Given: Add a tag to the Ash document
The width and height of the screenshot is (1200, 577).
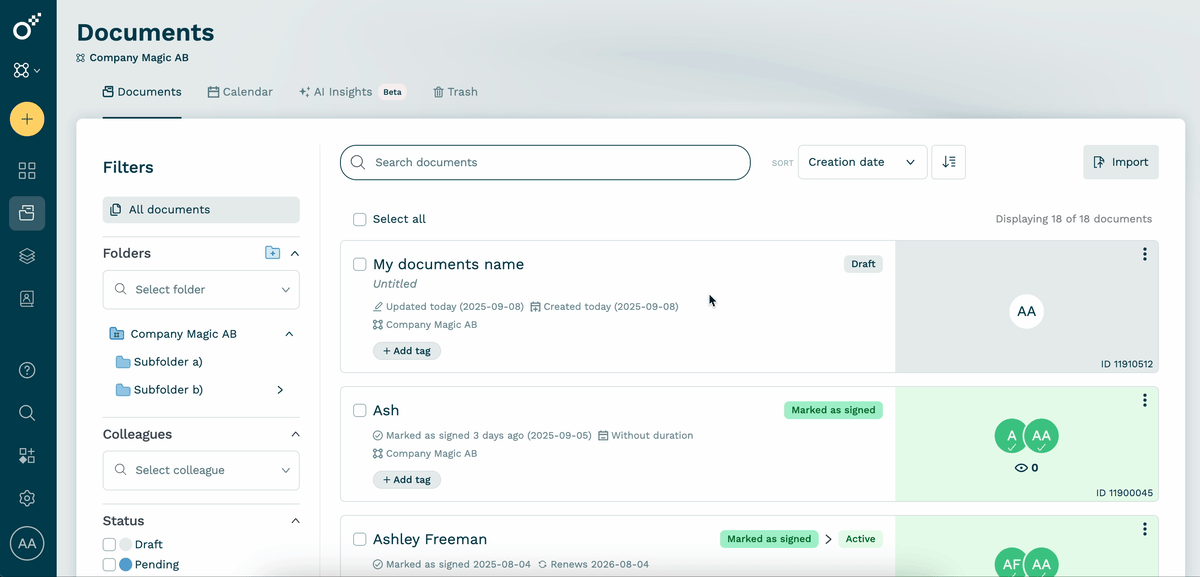Looking at the screenshot, I should [x=406, y=479].
